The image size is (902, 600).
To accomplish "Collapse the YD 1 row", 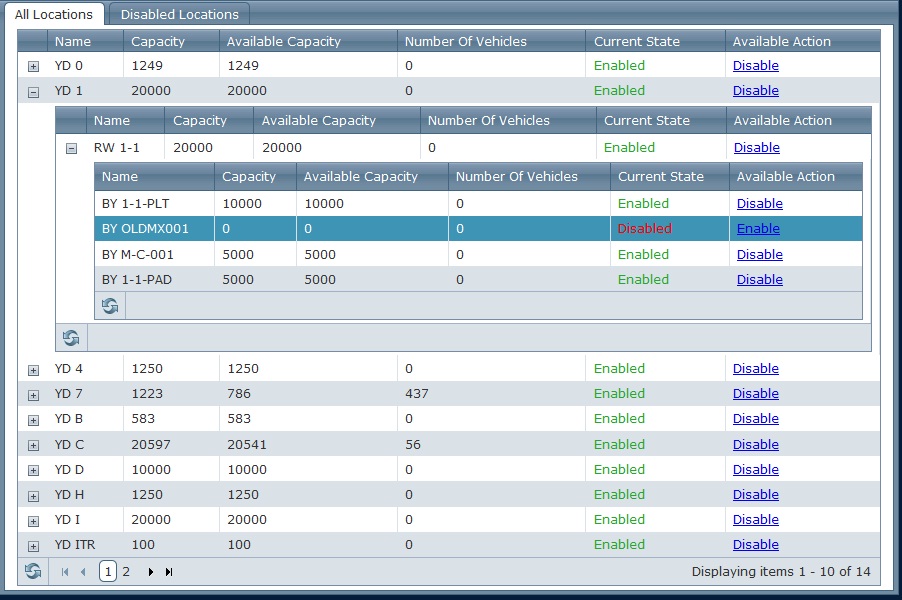I will point(33,92).
